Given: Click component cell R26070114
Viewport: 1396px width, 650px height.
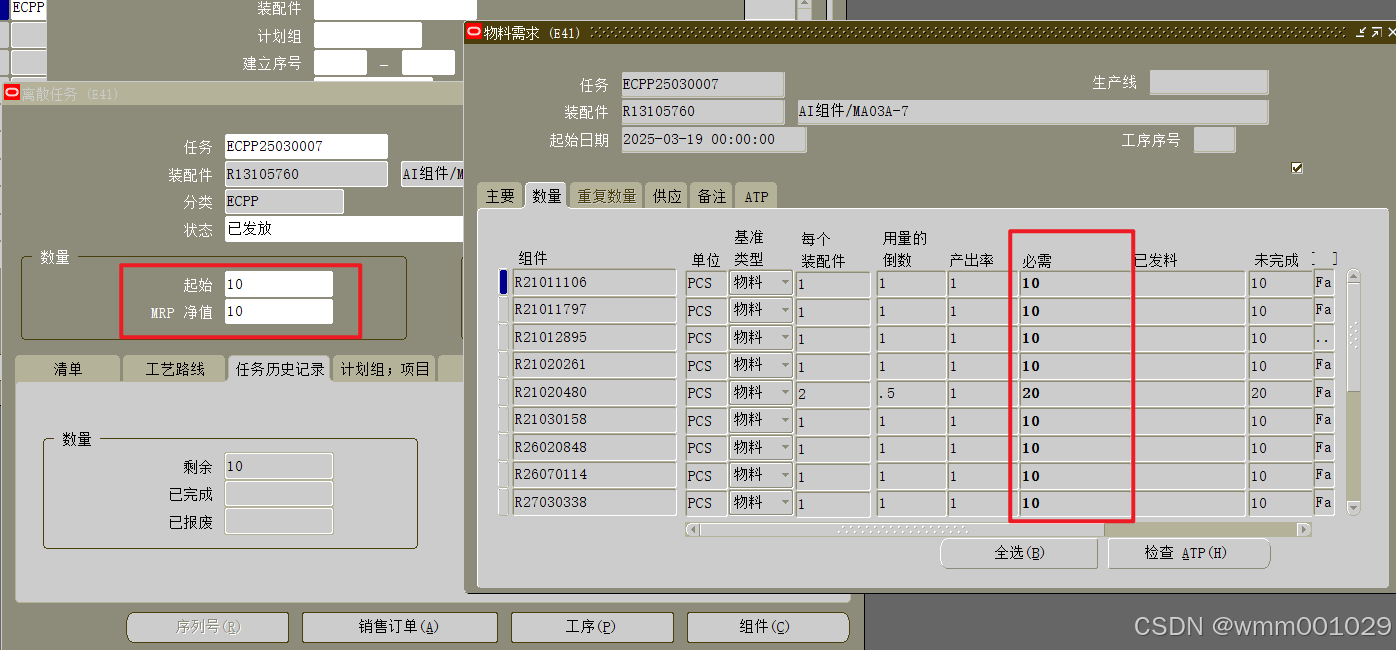Looking at the screenshot, I should [595, 476].
